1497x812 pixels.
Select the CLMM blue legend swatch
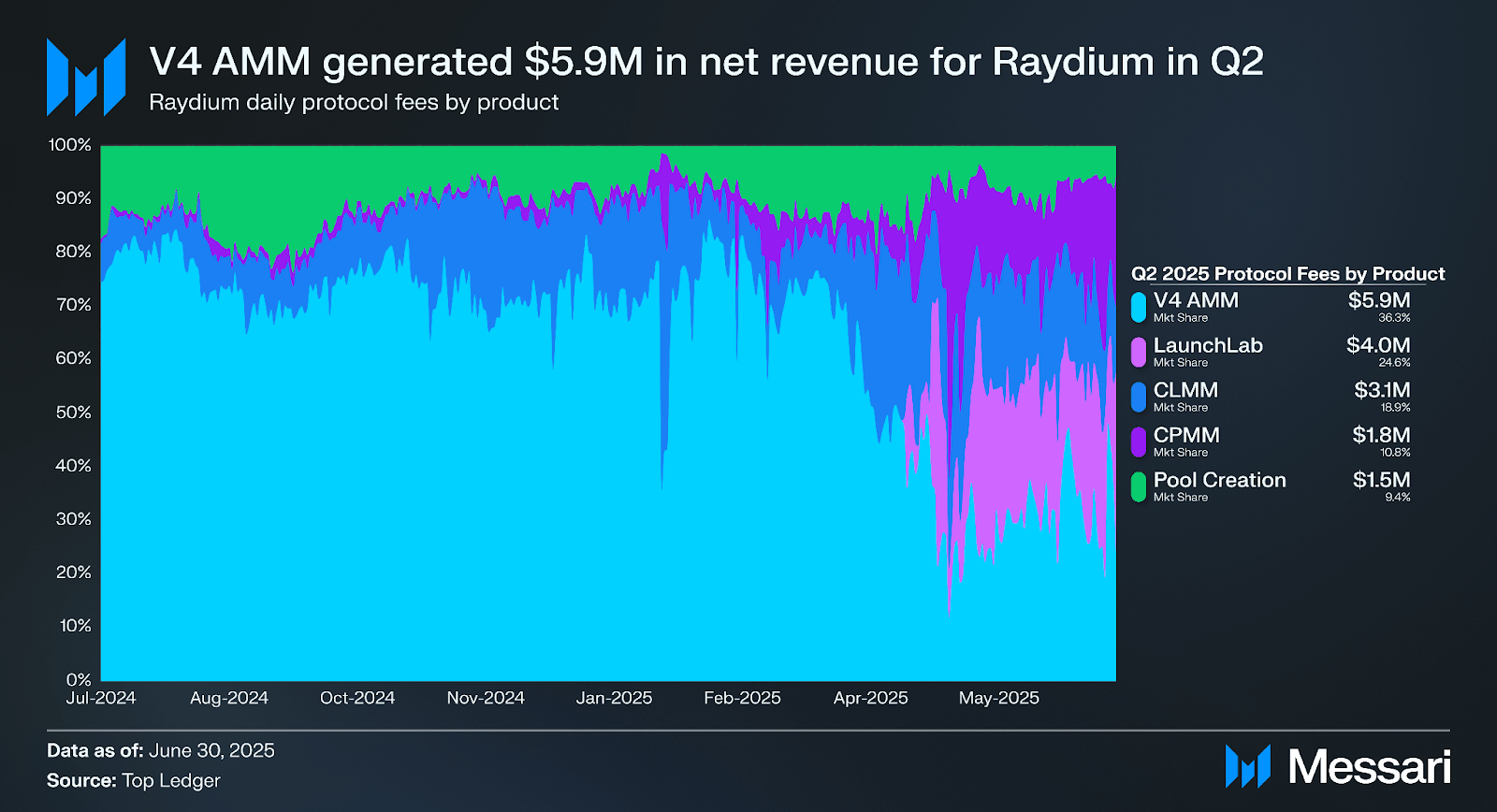tap(1139, 397)
